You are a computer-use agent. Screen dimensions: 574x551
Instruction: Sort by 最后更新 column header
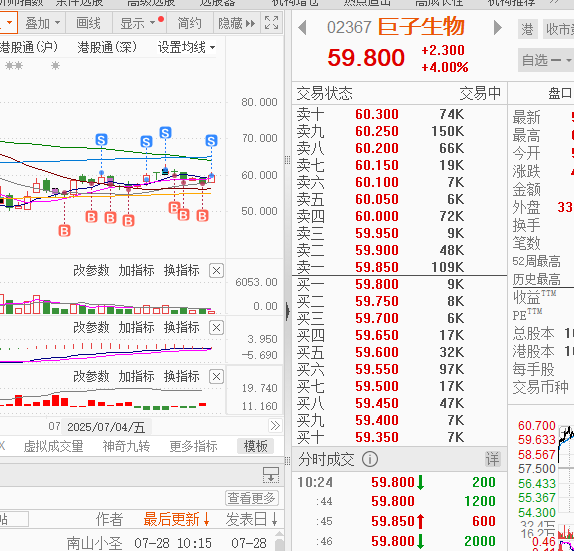tap(176, 519)
